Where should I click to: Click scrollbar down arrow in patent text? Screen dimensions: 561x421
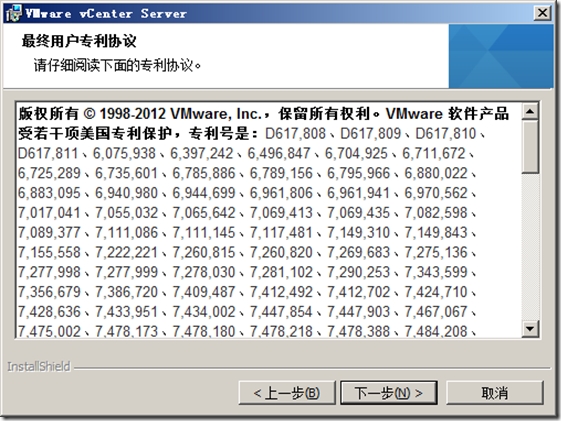pos(530,329)
